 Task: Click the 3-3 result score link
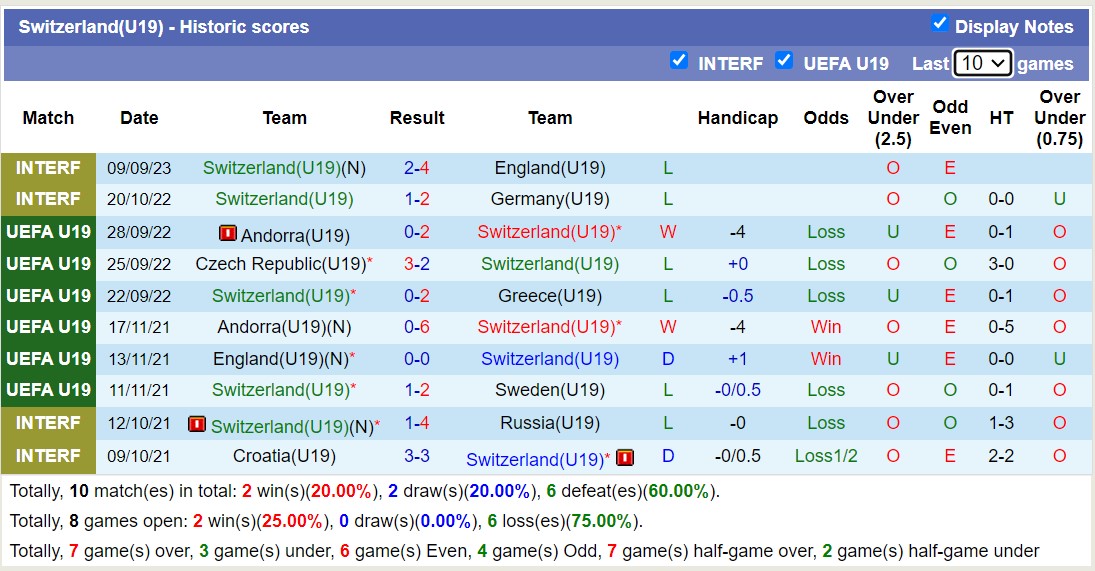pos(417,456)
